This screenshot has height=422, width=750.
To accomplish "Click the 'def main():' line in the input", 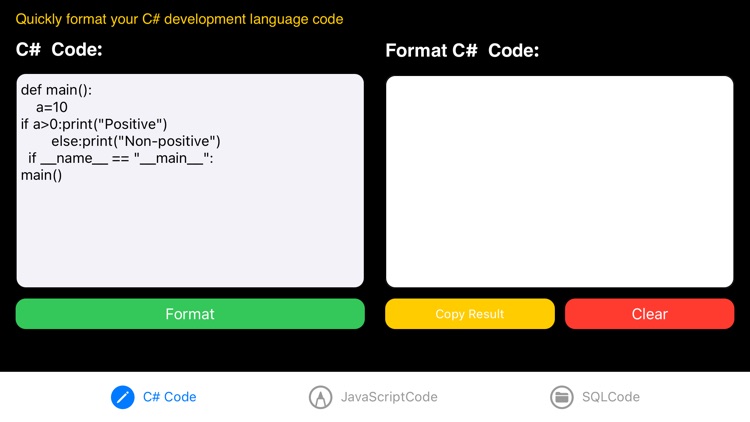I will 56,90.
